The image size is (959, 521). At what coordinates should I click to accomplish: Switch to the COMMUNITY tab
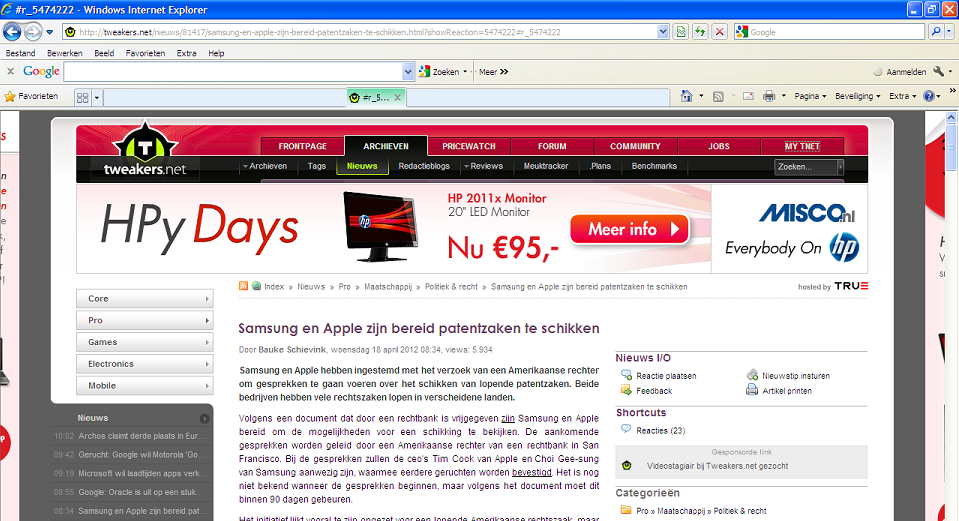pyautogui.click(x=635, y=146)
